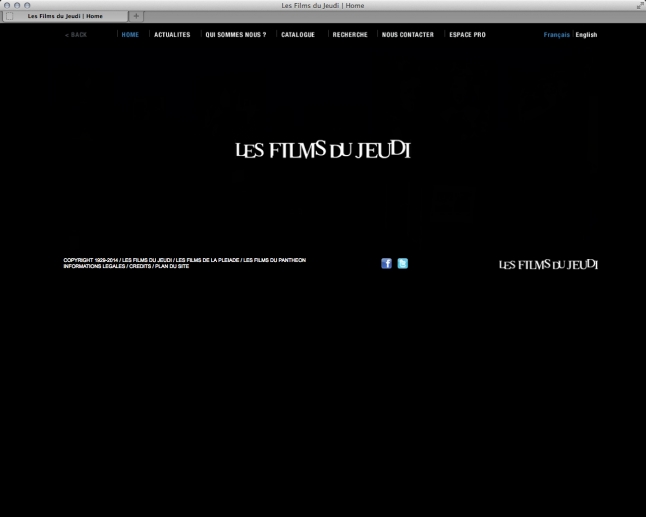Screen dimensions: 646x517
Task: Open QUI SOMMES NOUS ? page
Action: pos(235,35)
